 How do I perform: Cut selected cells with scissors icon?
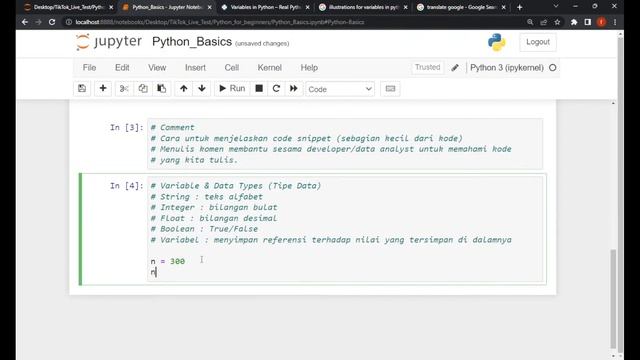pos(124,89)
